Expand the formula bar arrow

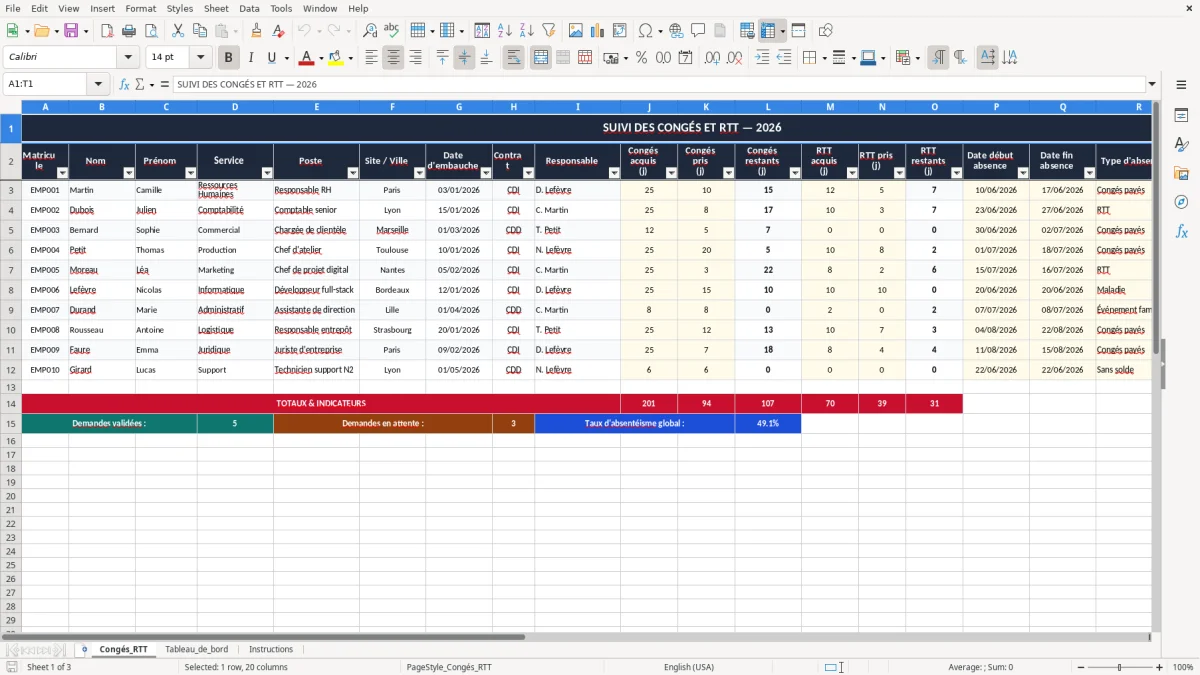click(x=1152, y=84)
